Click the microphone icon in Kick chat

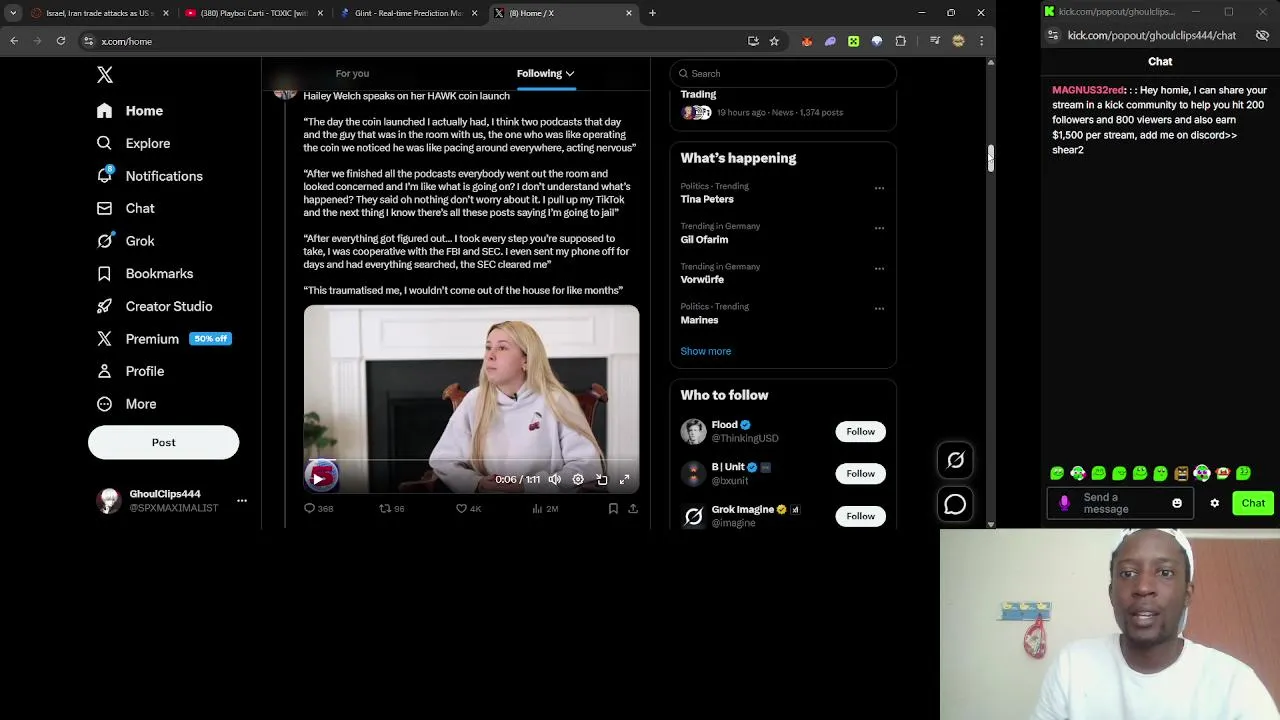coord(1064,503)
